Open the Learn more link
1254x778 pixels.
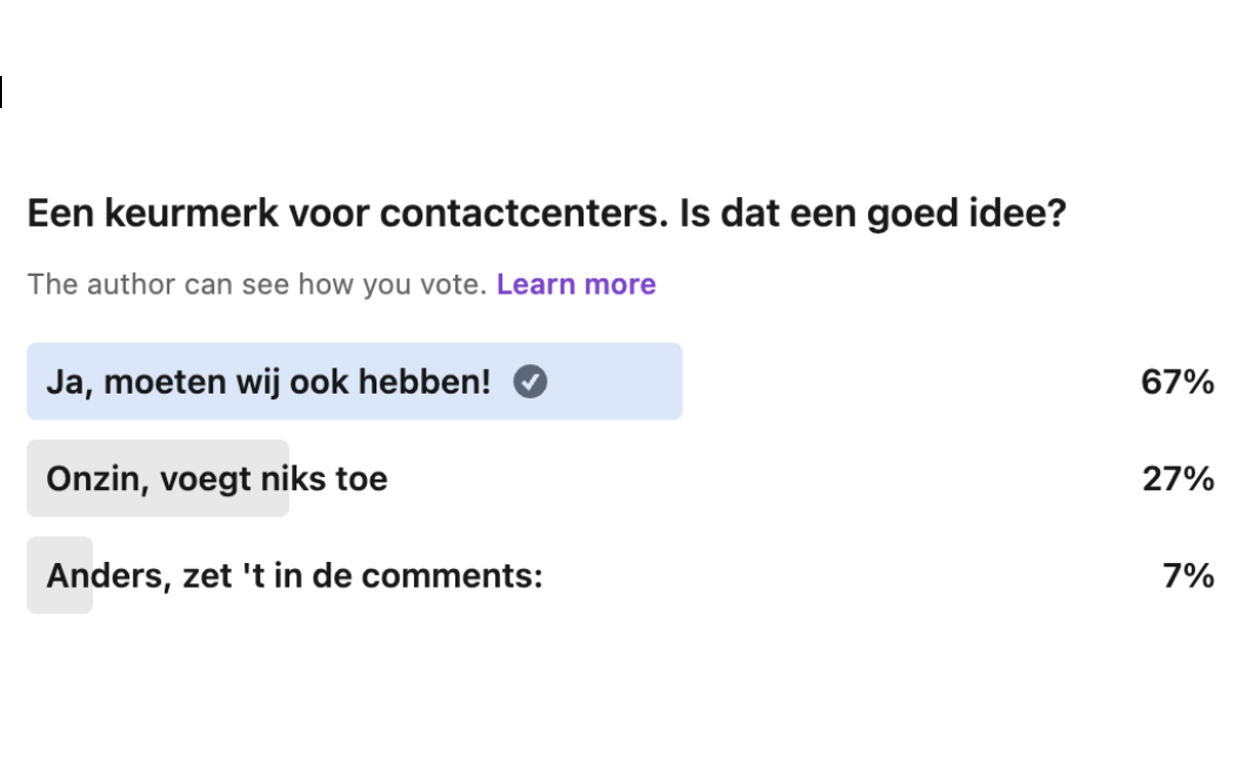click(x=576, y=284)
